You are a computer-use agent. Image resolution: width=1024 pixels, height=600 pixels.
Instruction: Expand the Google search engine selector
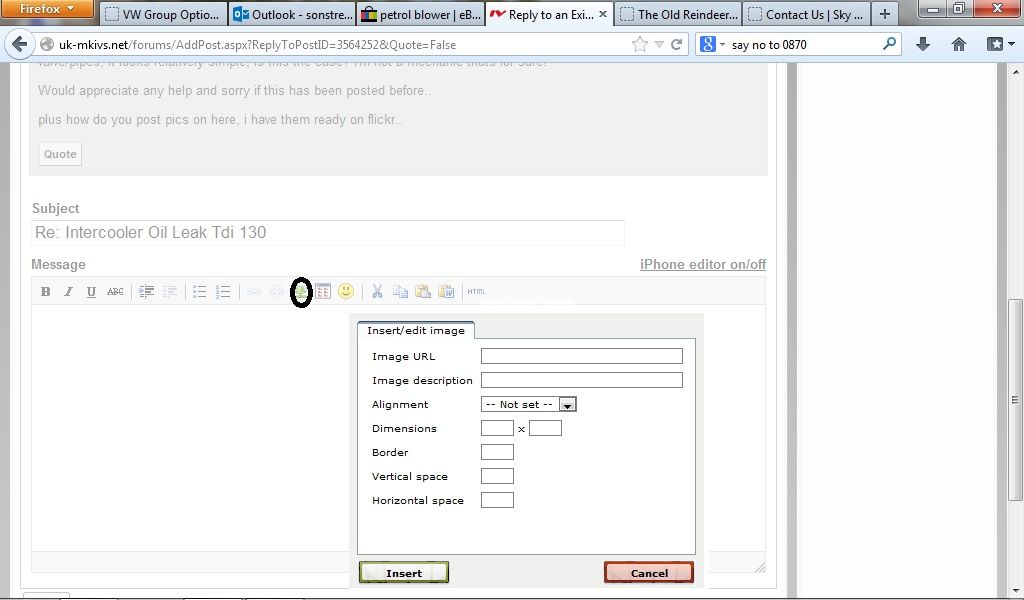point(712,44)
